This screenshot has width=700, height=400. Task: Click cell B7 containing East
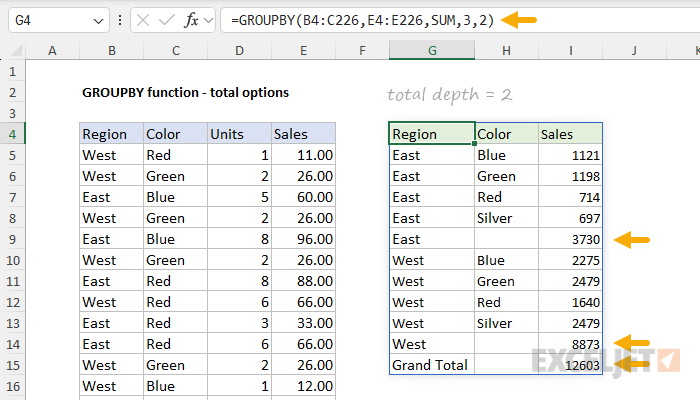pos(112,197)
